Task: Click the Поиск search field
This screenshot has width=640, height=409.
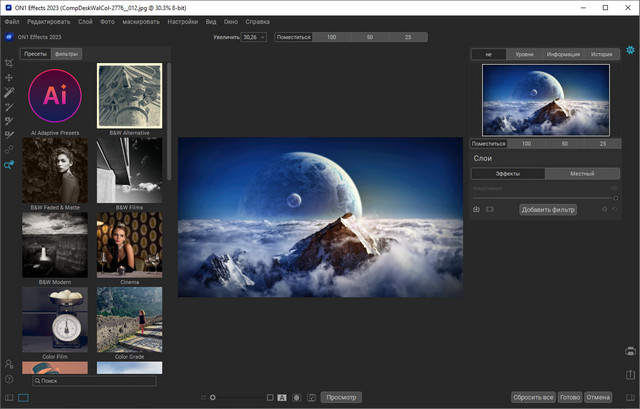Action: (94, 381)
